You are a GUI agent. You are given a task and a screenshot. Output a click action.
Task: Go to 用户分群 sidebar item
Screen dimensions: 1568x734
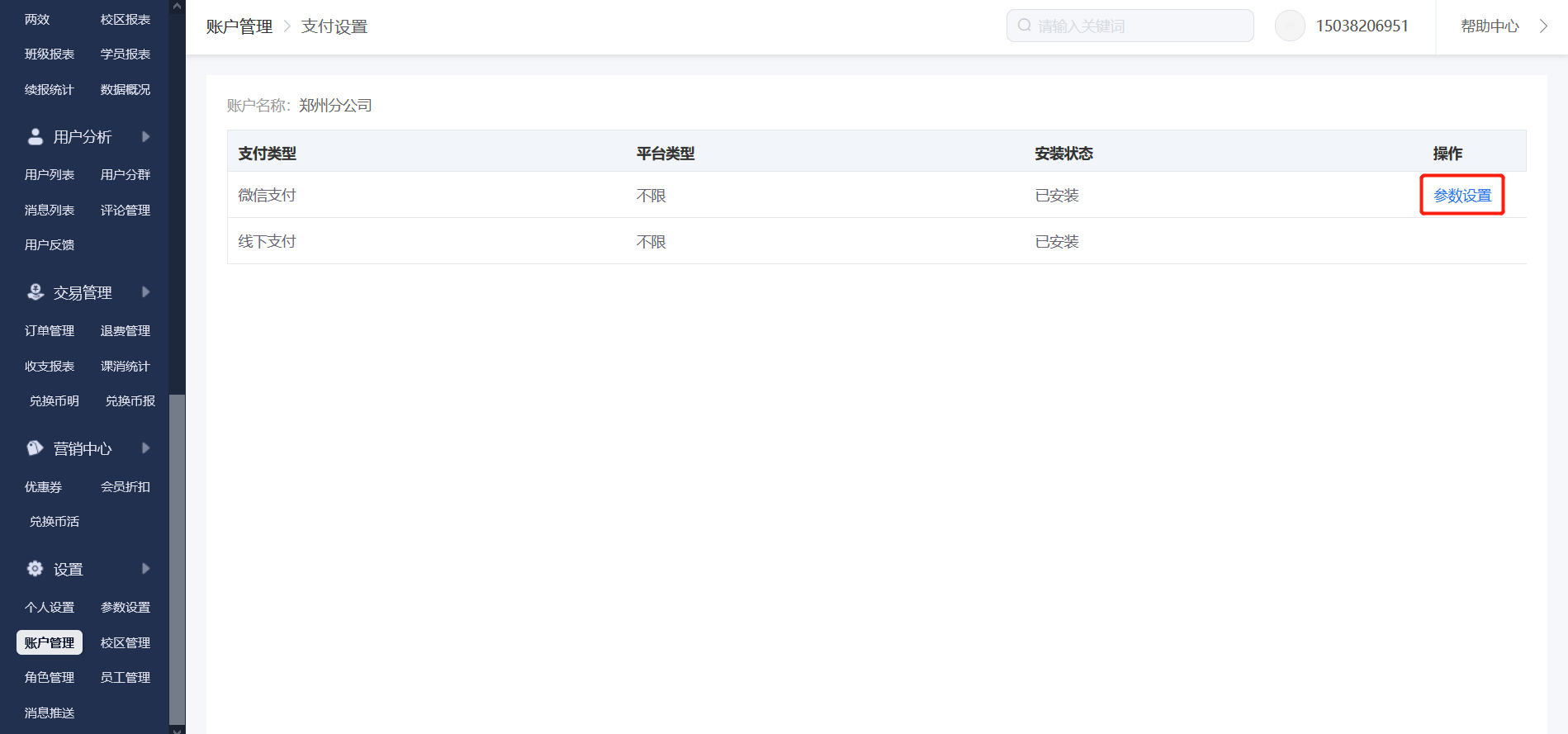click(x=126, y=175)
